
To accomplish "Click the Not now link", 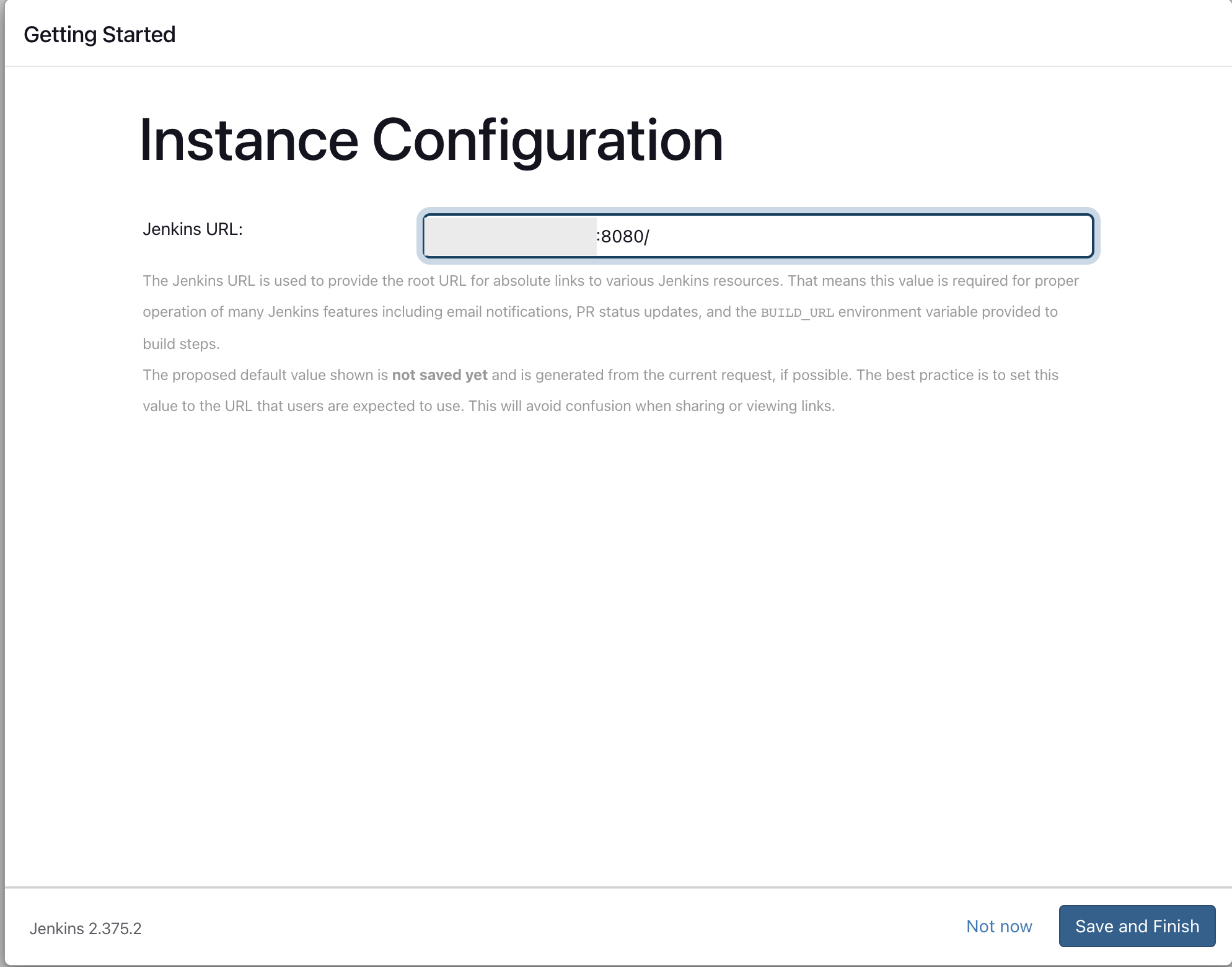I will pyautogui.click(x=999, y=926).
